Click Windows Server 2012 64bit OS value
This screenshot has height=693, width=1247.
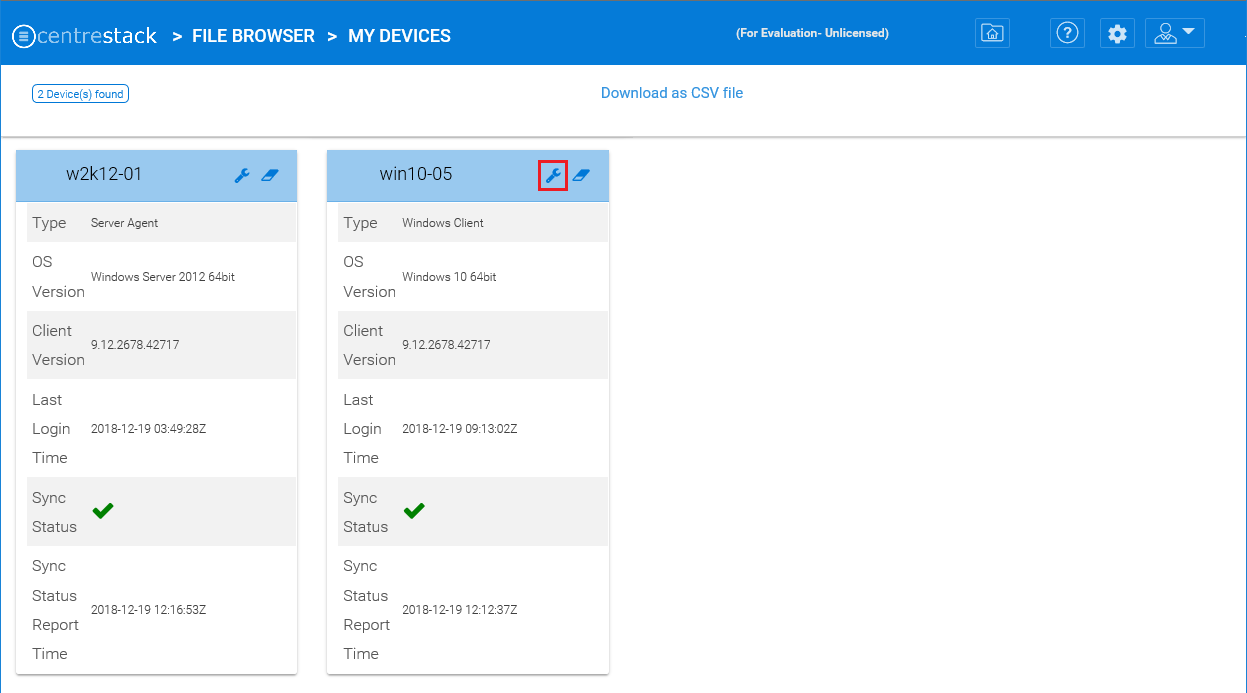tap(163, 277)
